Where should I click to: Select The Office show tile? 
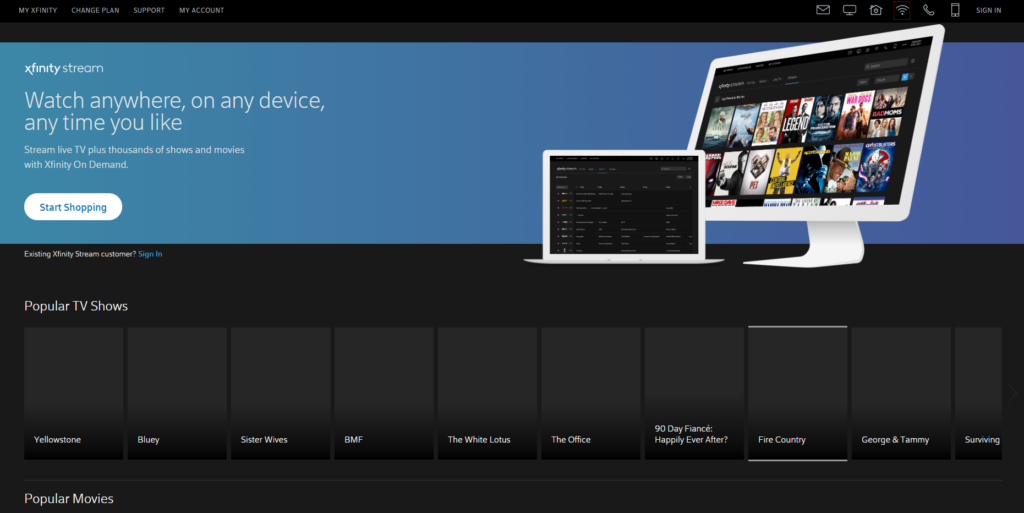point(591,394)
